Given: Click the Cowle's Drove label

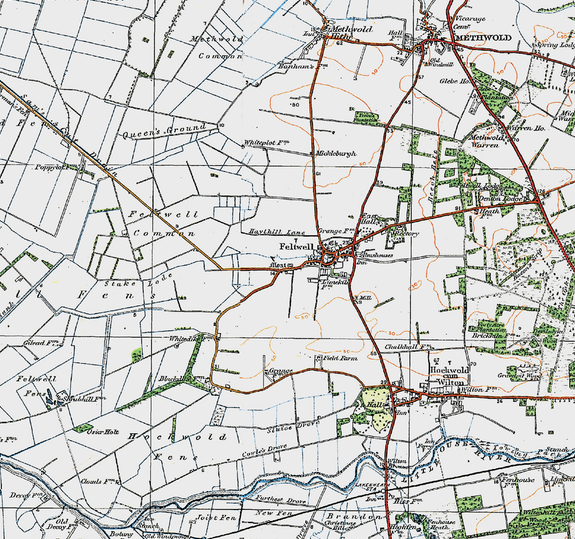Looking at the screenshot, I should (x=264, y=451).
